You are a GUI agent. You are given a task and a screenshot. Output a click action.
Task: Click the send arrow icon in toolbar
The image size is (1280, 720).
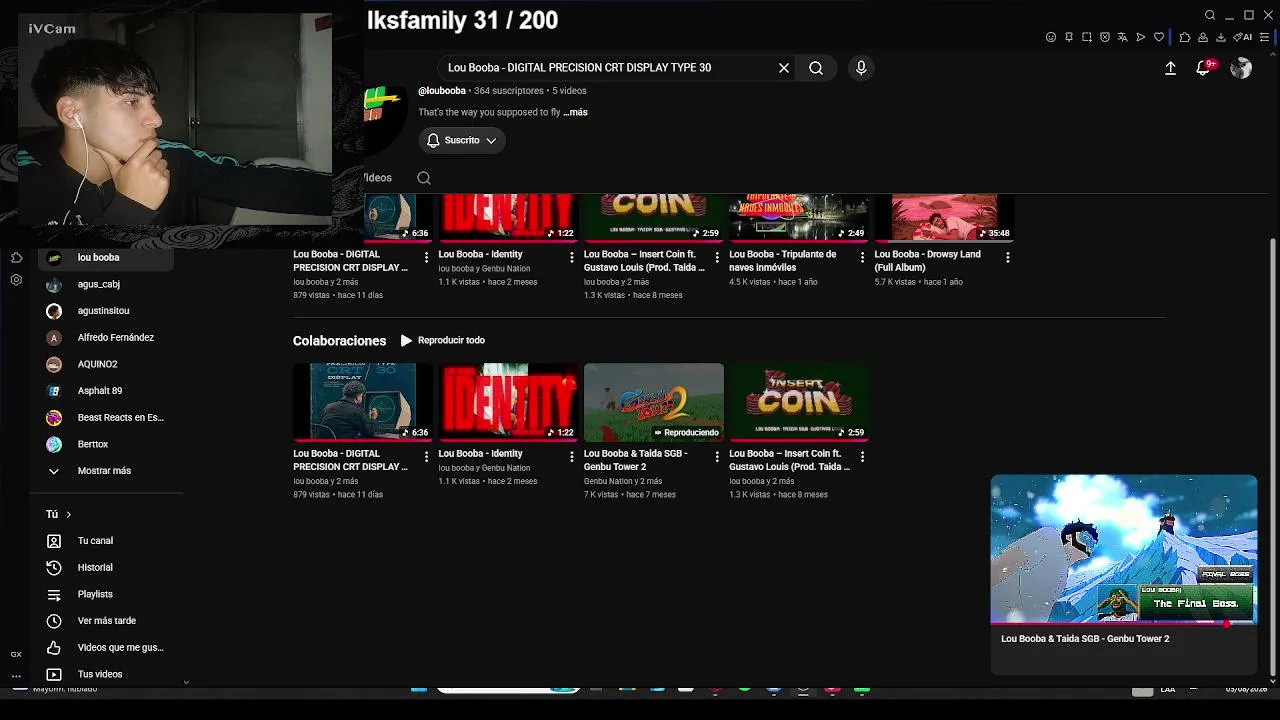click(x=1141, y=37)
